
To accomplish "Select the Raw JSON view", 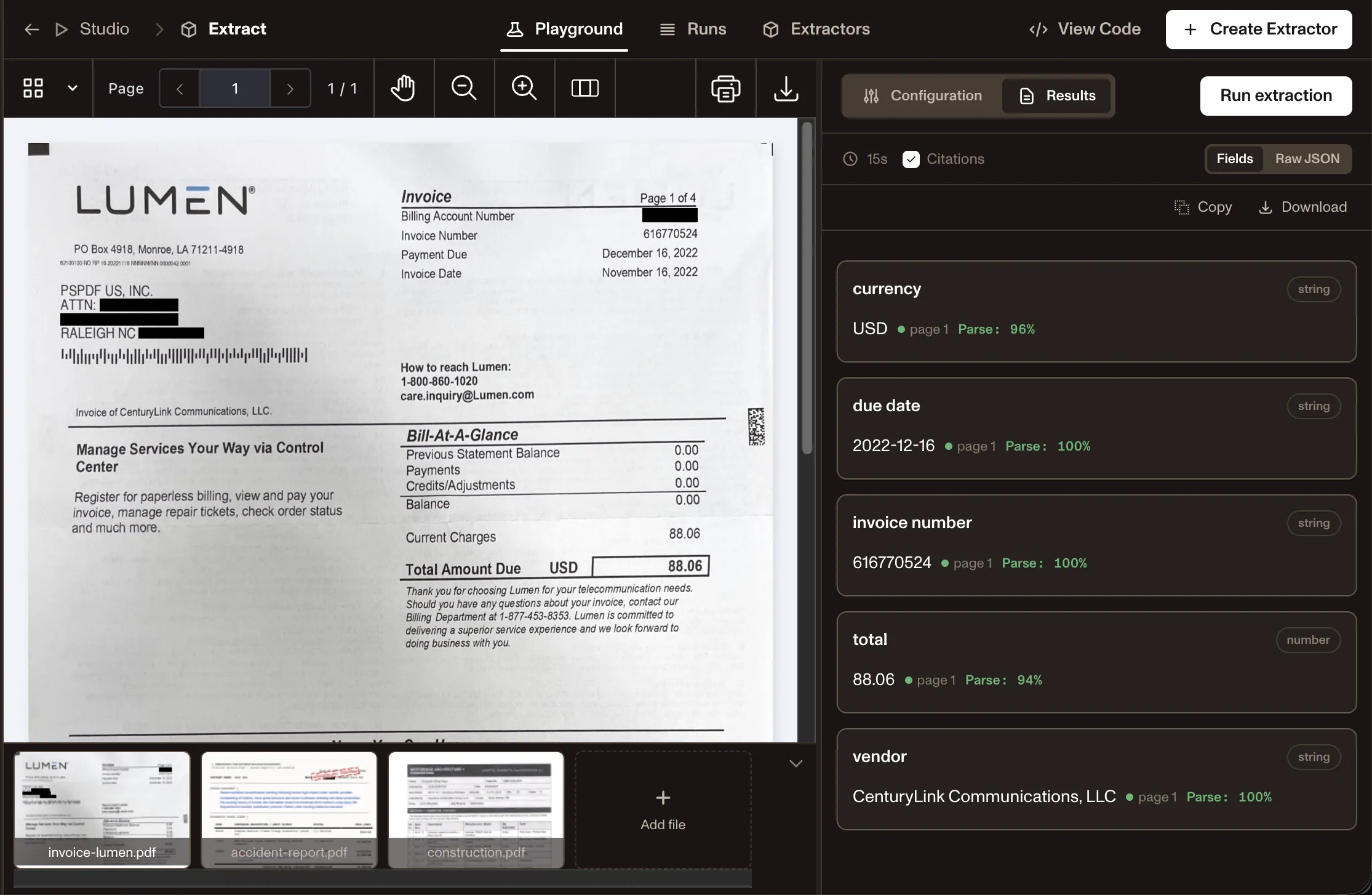I will click(1307, 159).
